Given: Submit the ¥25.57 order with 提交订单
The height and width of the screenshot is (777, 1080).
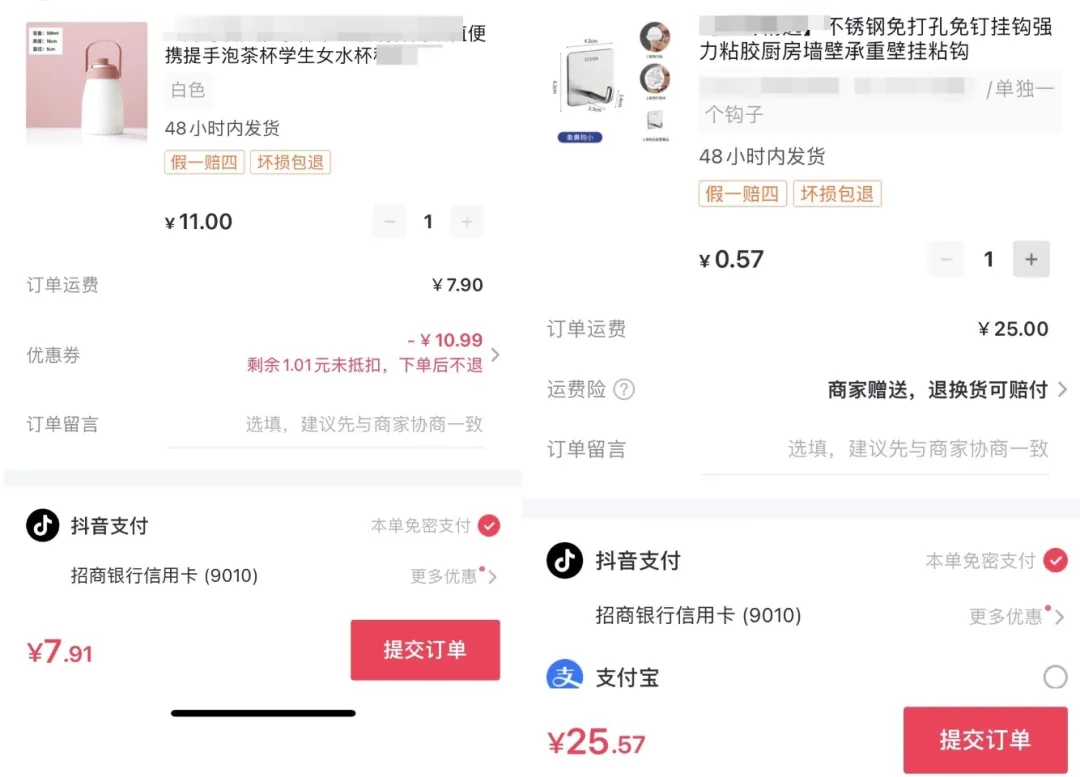Looking at the screenshot, I should coord(986,740).
